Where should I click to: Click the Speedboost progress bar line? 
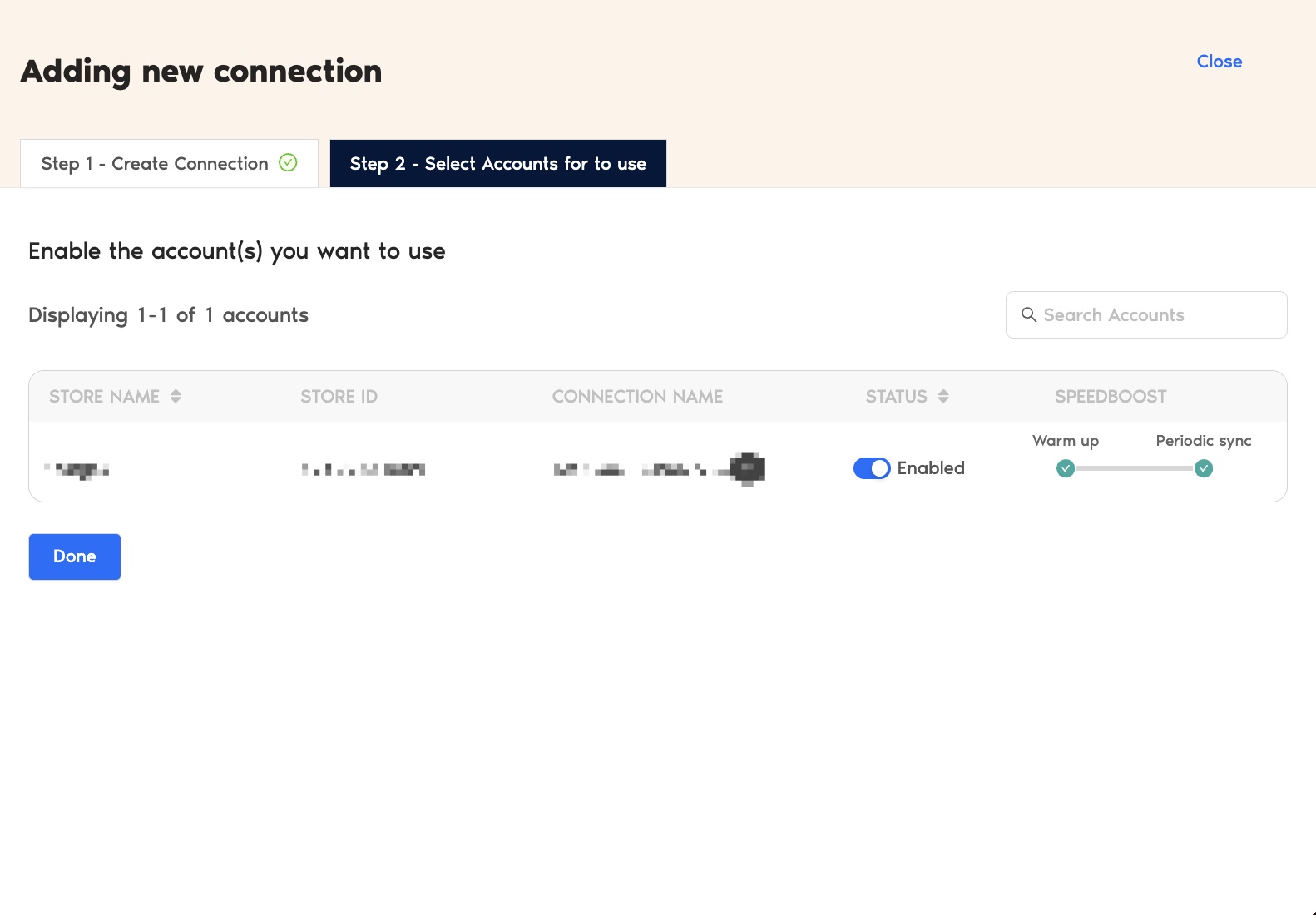[x=1134, y=469]
